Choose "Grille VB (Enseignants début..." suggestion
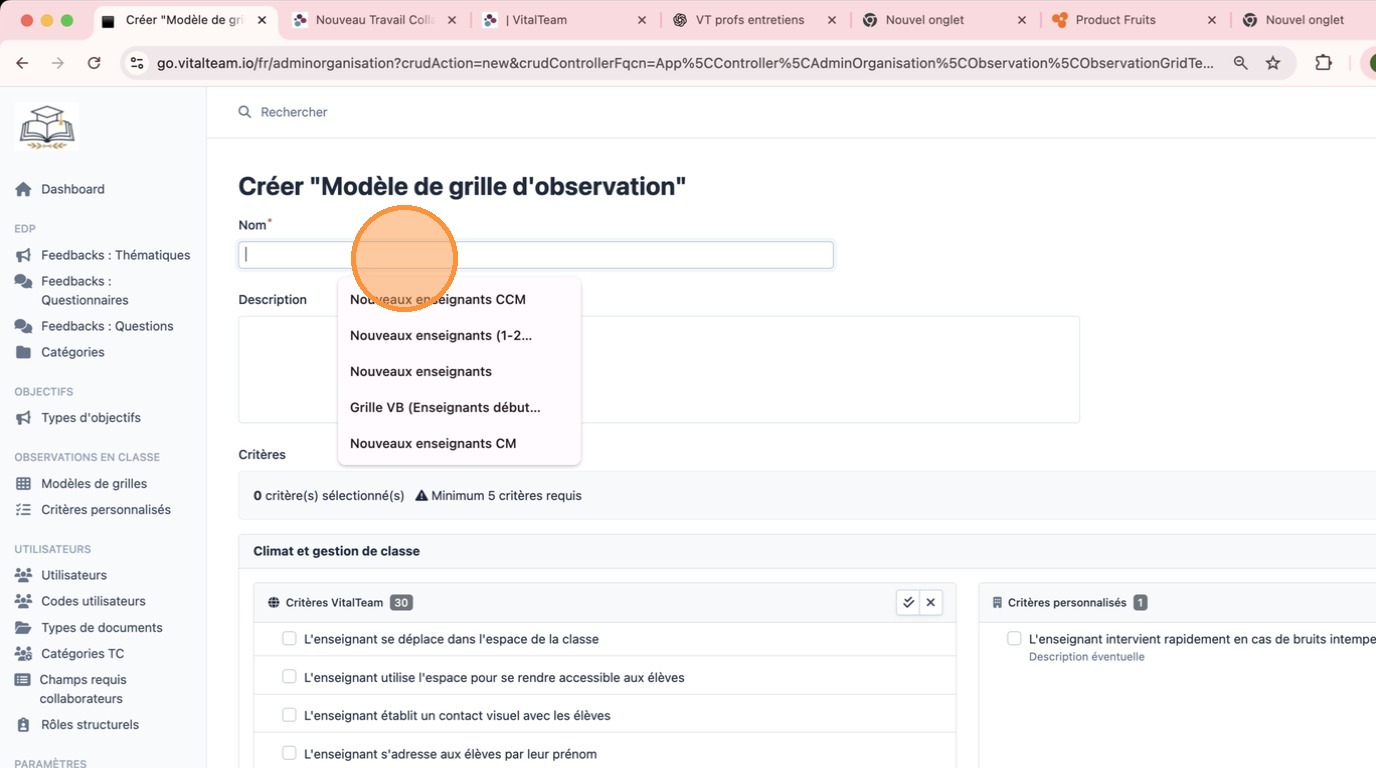1376x768 pixels. tap(445, 408)
